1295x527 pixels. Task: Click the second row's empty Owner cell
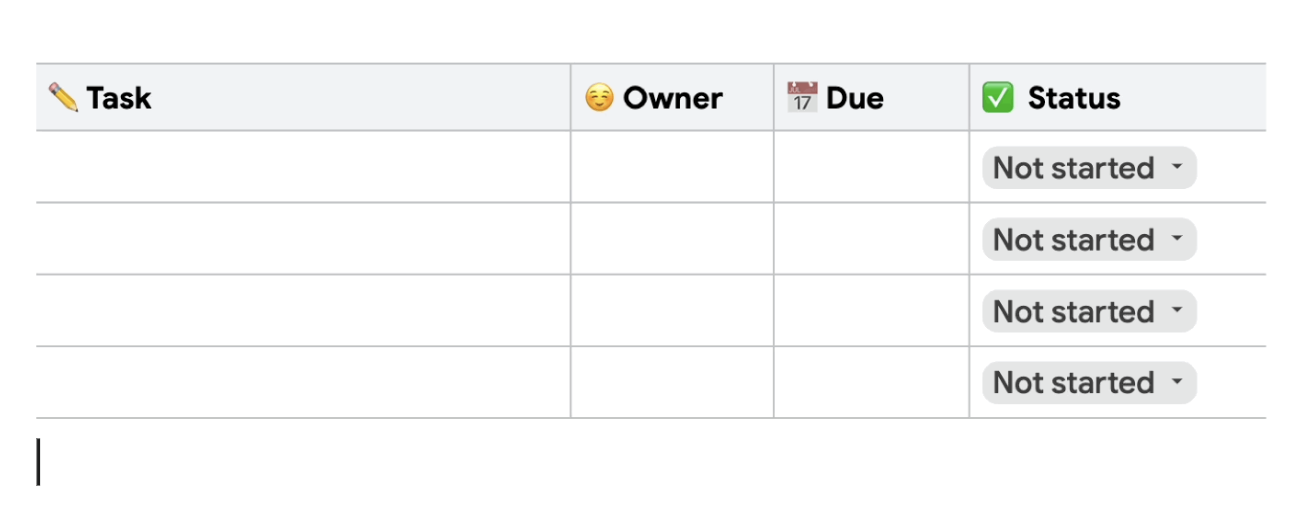click(672, 239)
